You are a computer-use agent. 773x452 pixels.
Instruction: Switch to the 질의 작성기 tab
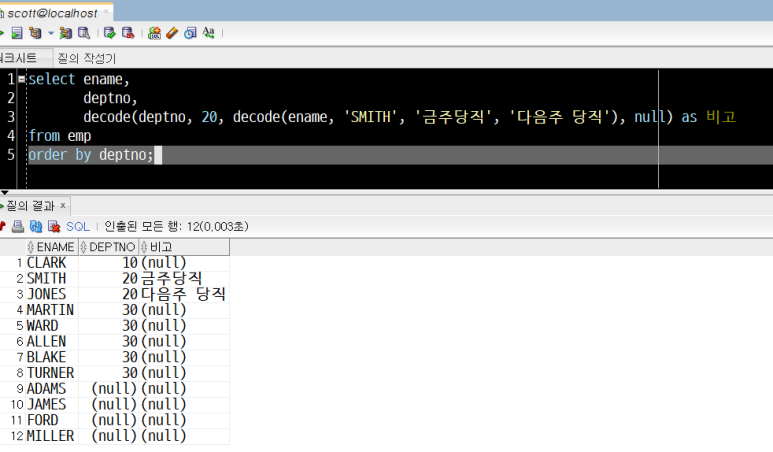tap(86, 58)
